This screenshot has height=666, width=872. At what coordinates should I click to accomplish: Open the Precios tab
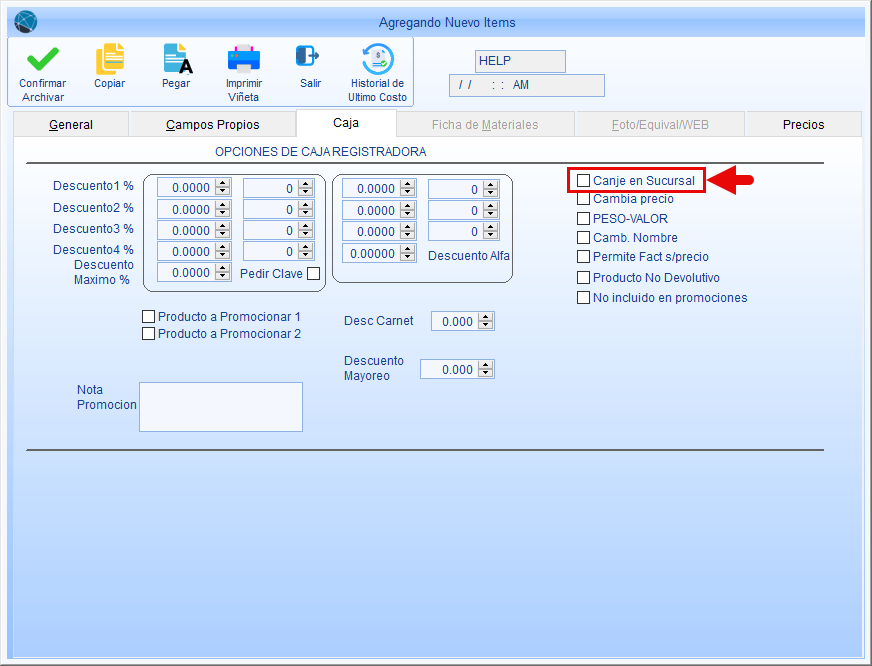[x=803, y=125]
